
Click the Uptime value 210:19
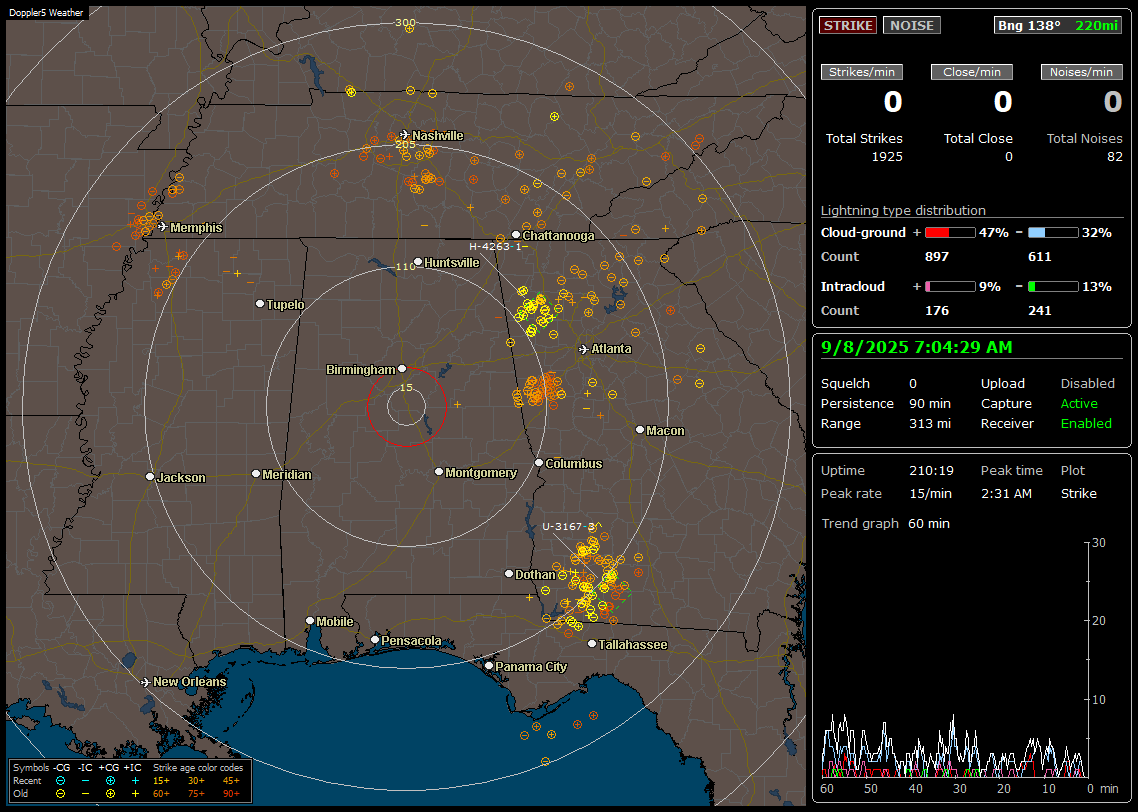[931, 471]
